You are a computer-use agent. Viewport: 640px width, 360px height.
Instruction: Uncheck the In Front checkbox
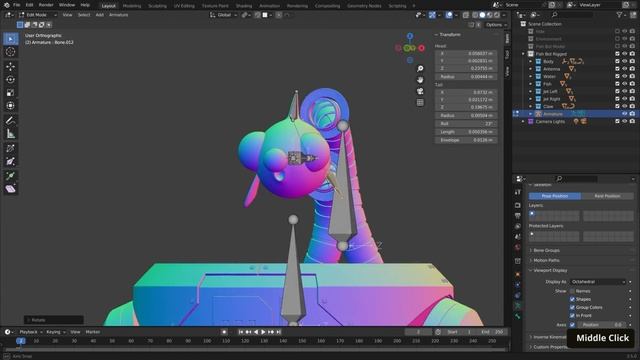(572, 316)
